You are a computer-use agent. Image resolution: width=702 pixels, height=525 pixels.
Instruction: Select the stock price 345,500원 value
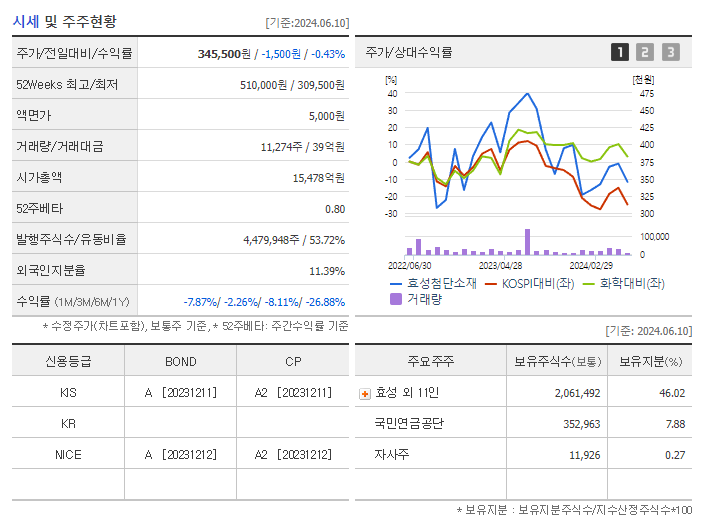[224, 54]
